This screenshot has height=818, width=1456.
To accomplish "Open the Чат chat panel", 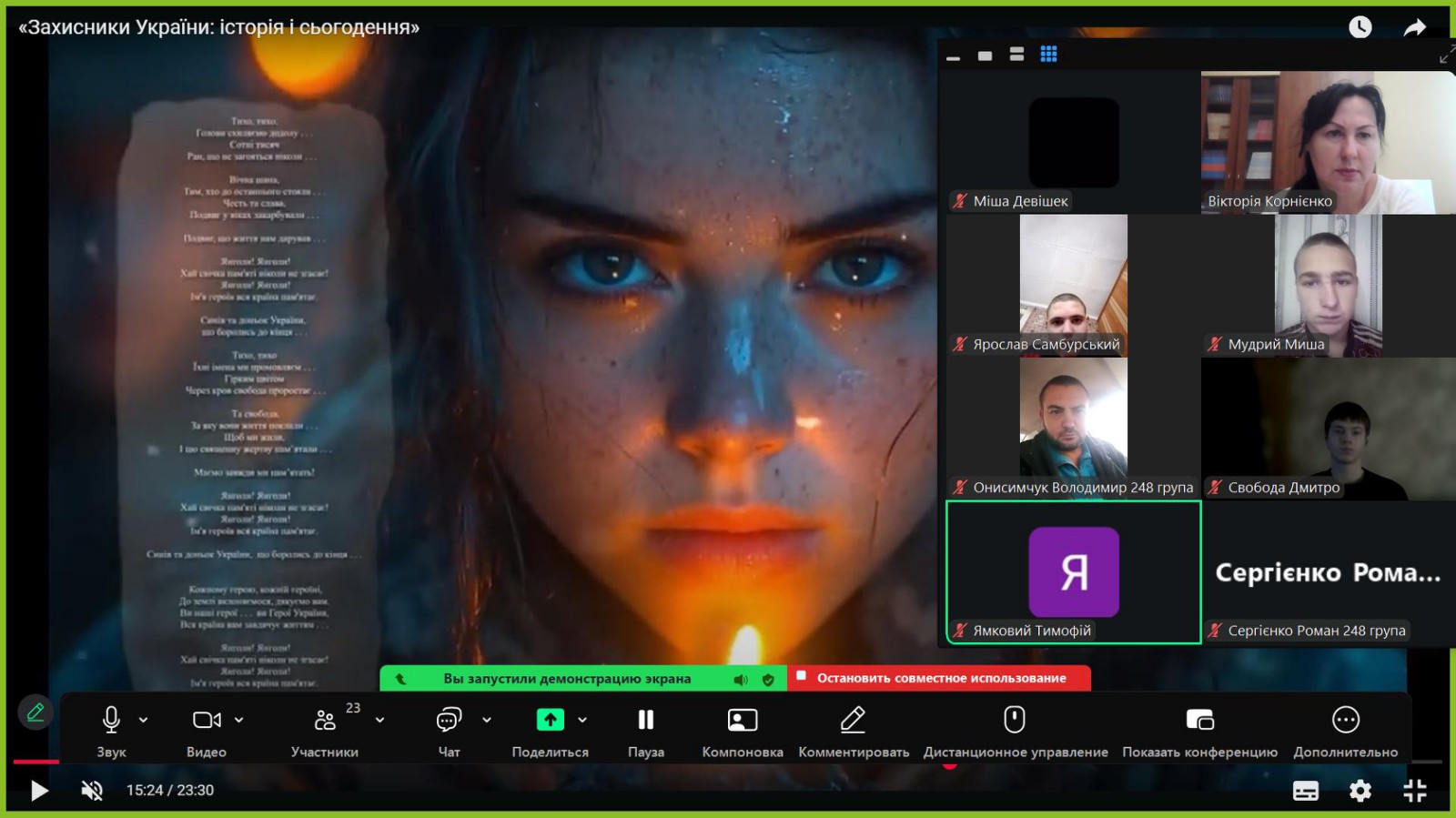I will tap(449, 720).
